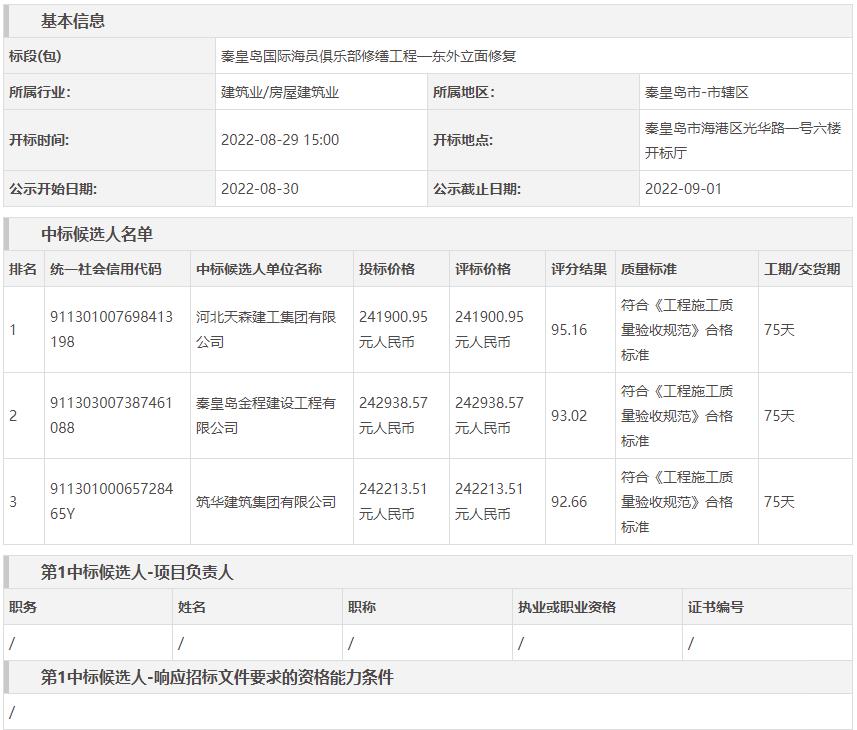Viewport: 857px width, 730px height.
Task: Select company 筑华建筑集团有限公司
Action: coord(266,502)
